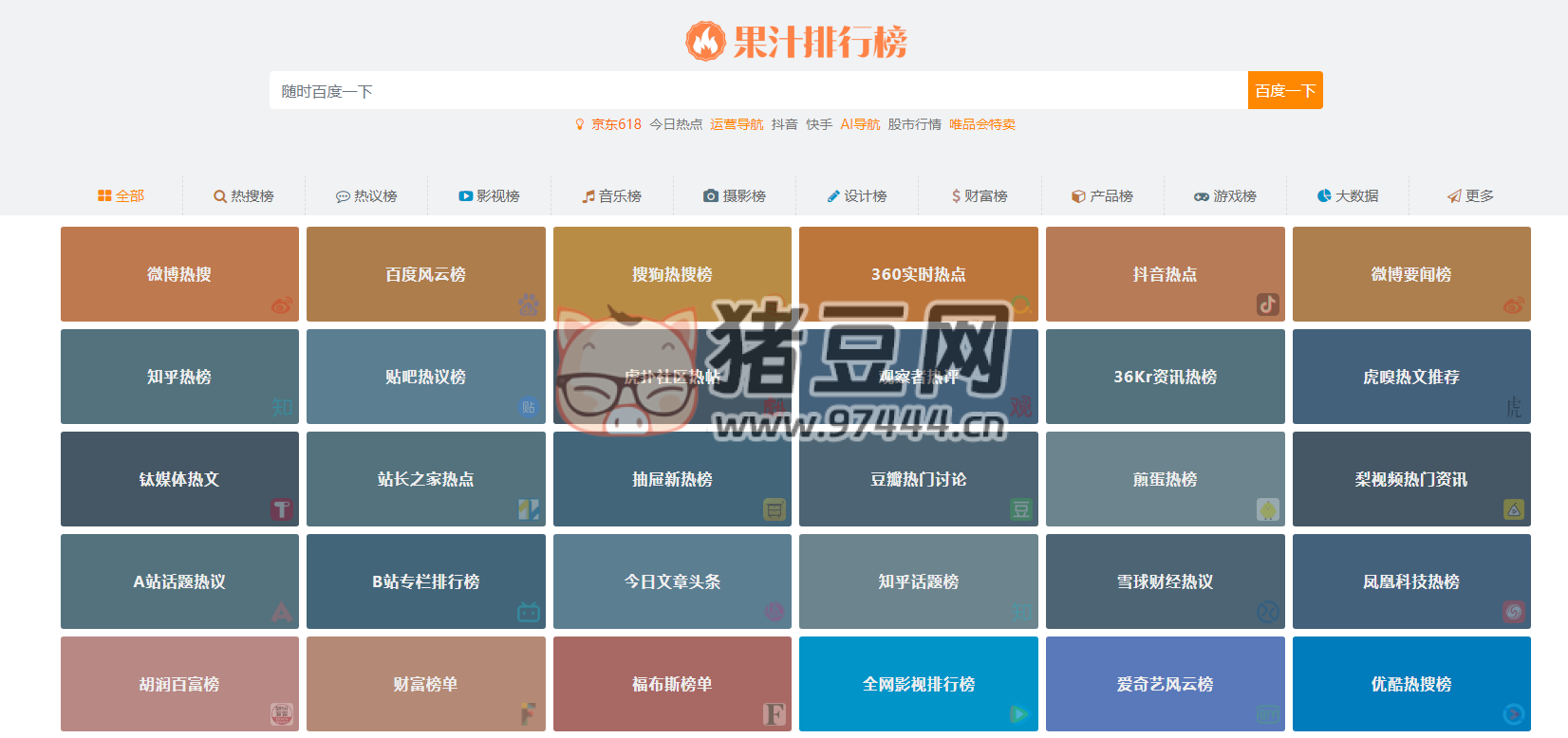
Task: Switch to the 热搜榜 tab
Action: tap(244, 196)
